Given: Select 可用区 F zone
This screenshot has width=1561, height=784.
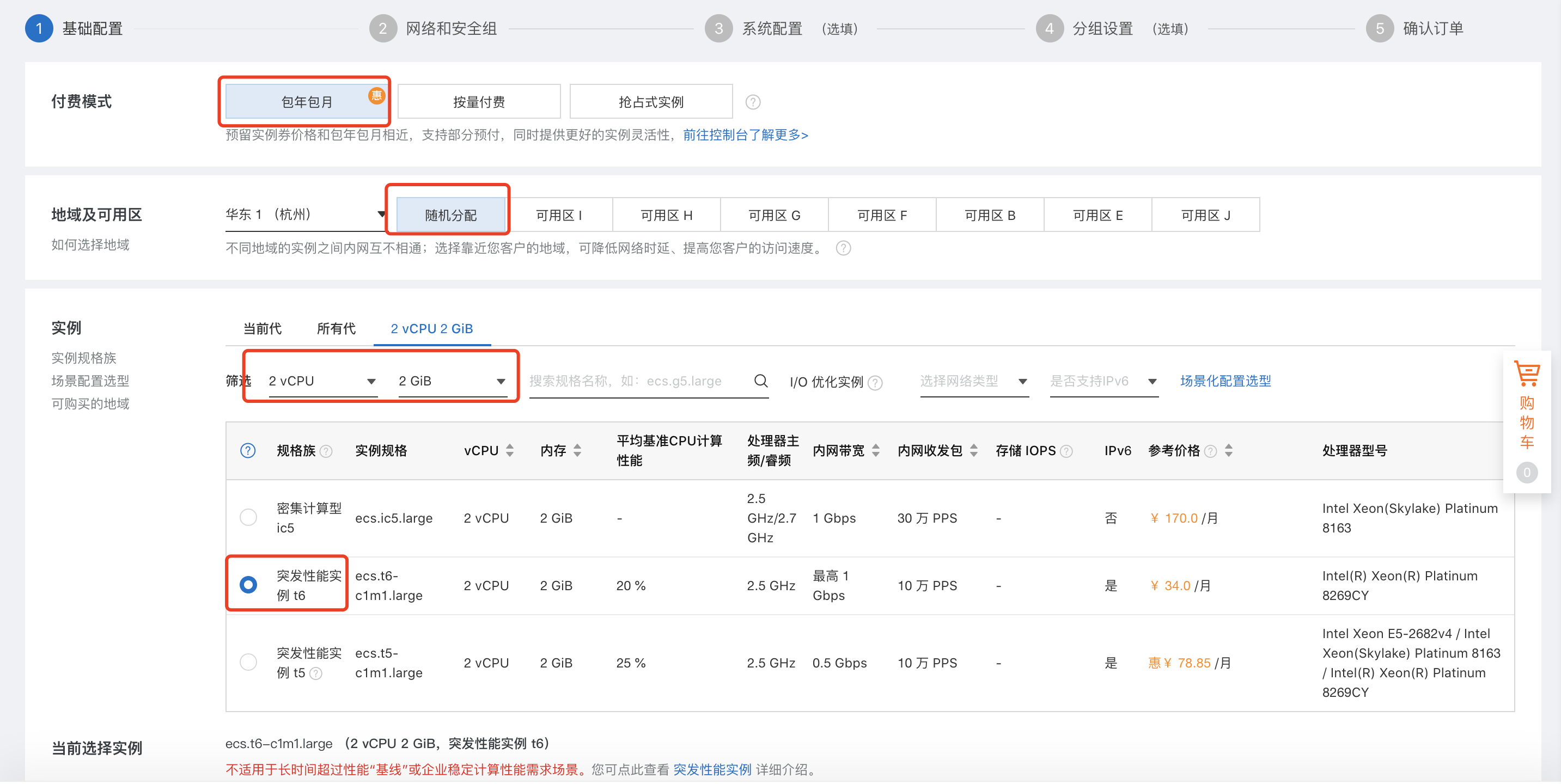Looking at the screenshot, I should point(882,215).
